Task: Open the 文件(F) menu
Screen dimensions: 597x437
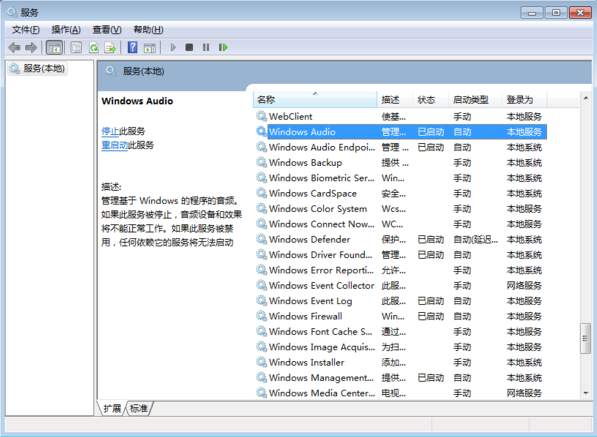Action: pos(26,30)
